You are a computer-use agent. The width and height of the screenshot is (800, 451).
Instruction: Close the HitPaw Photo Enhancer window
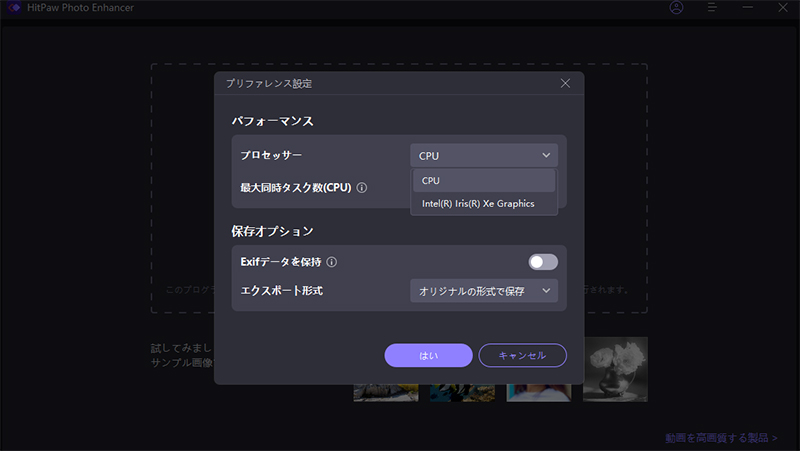pyautogui.click(x=783, y=8)
